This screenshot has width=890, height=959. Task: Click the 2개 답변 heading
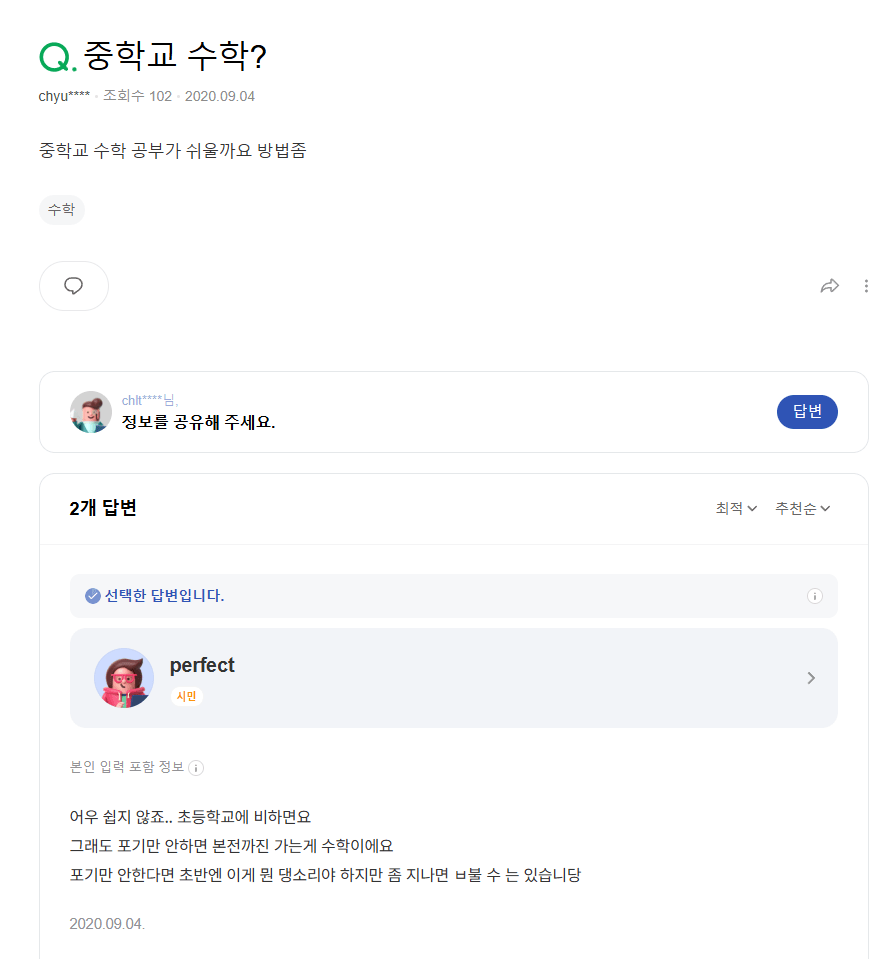click(x=103, y=508)
